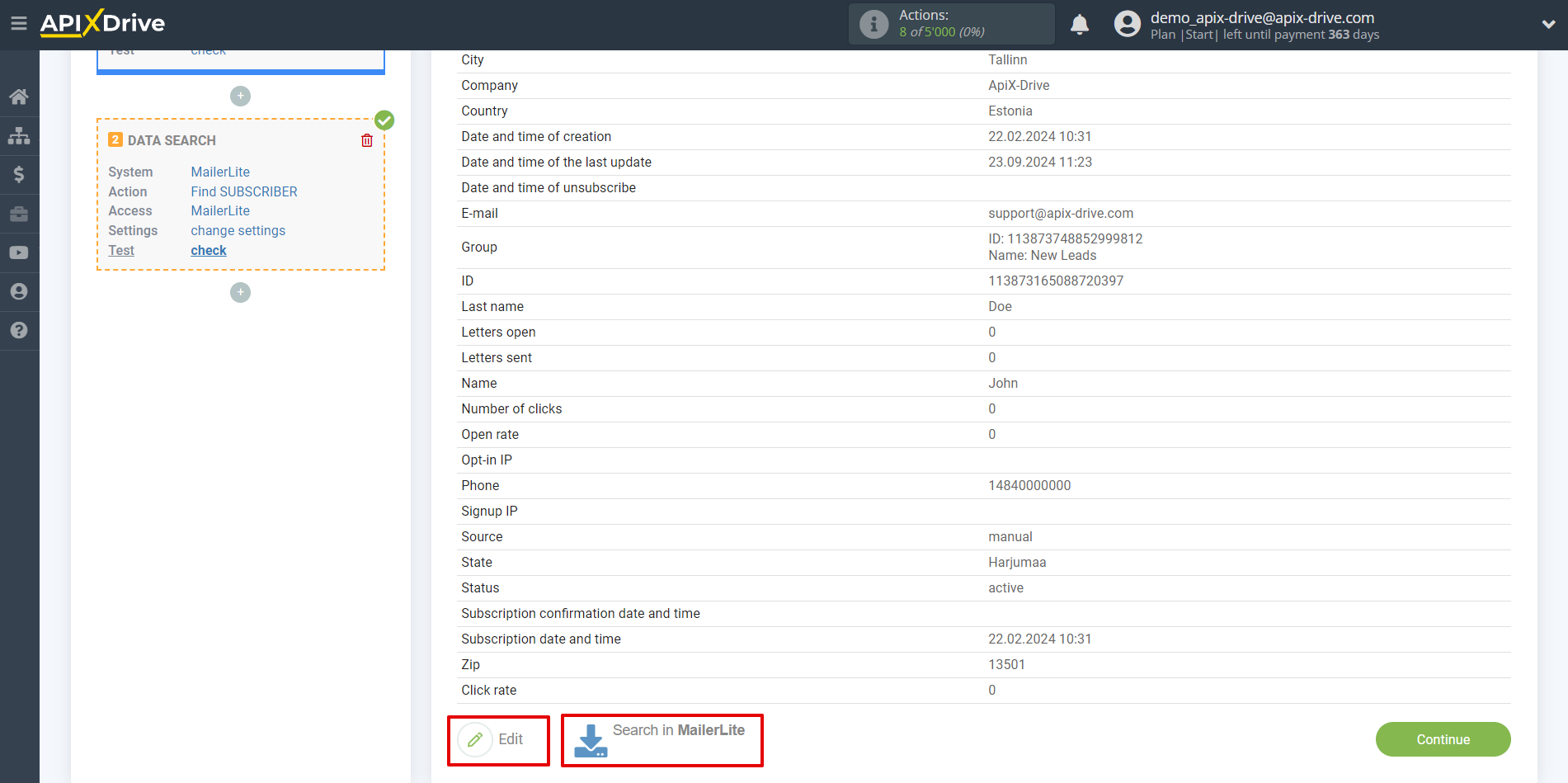Viewport: 1568px width, 783px height.
Task: Select the Status value active
Action: pos(1005,587)
